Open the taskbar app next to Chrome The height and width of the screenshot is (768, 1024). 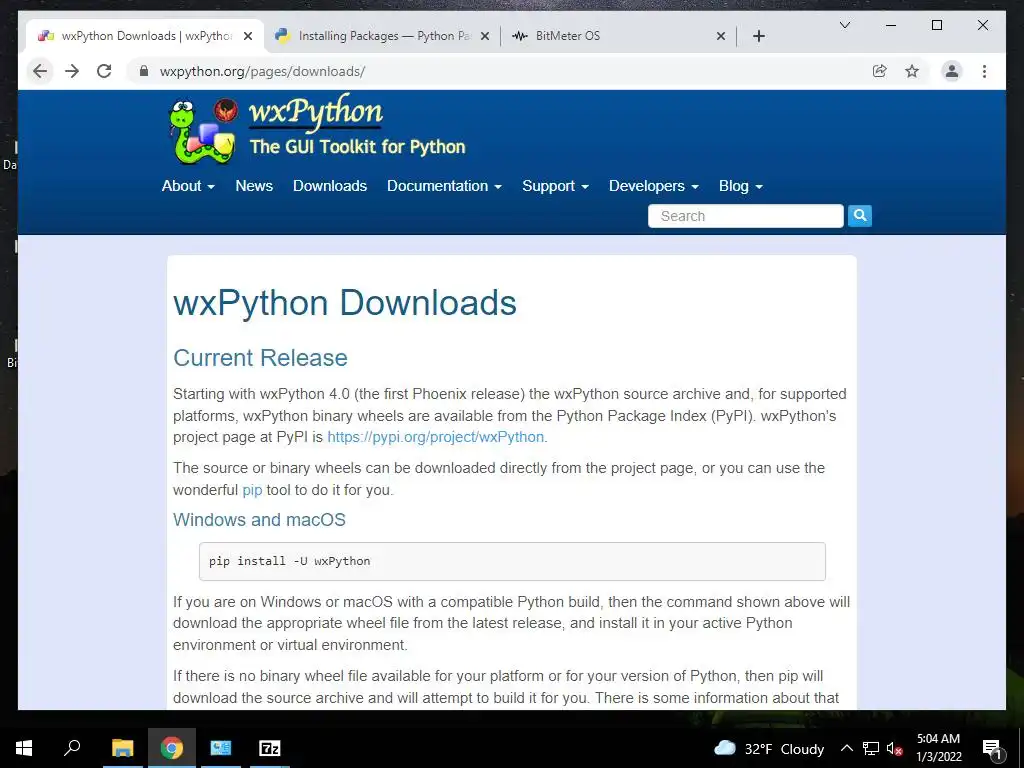[221, 748]
